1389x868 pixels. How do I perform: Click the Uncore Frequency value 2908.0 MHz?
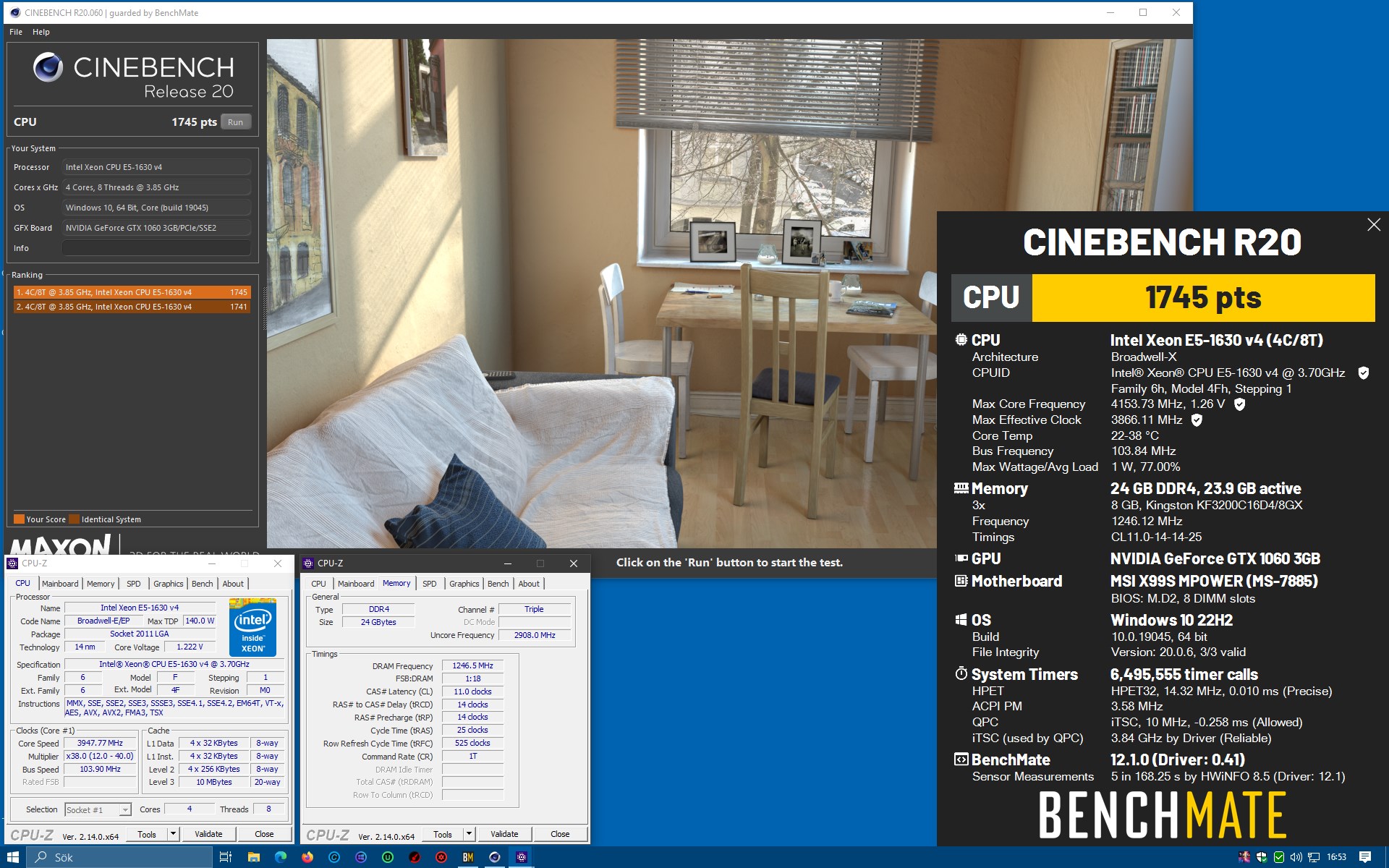pyautogui.click(x=535, y=635)
